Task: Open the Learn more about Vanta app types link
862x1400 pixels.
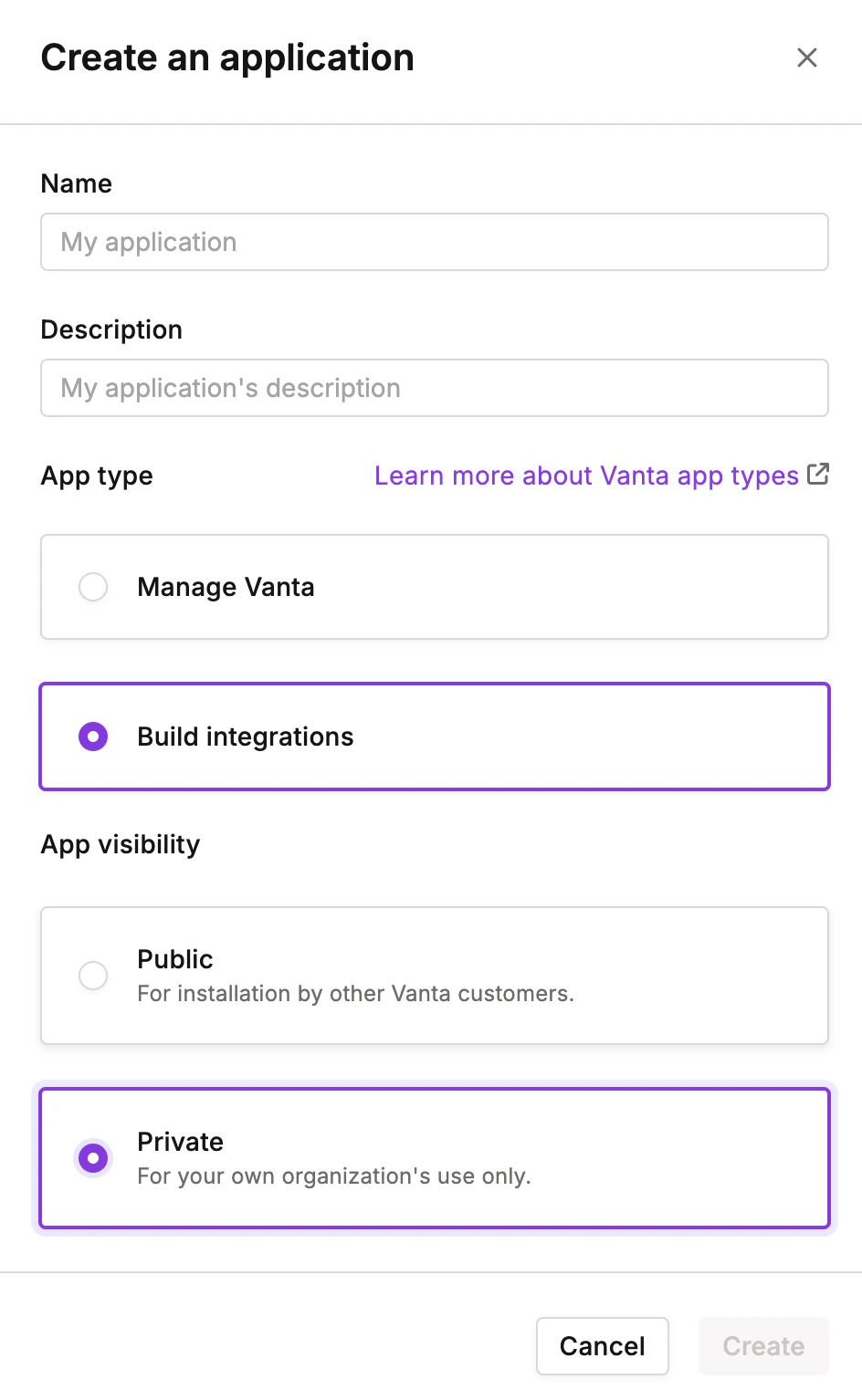Action: pos(585,475)
